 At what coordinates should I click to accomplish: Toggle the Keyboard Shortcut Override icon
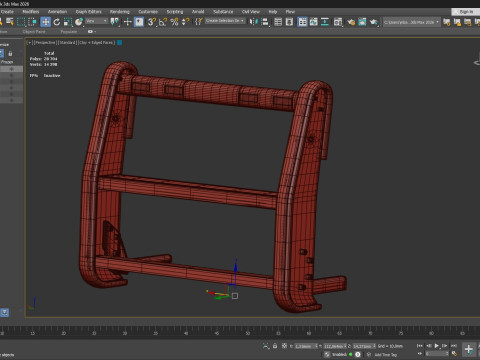pos(139,22)
